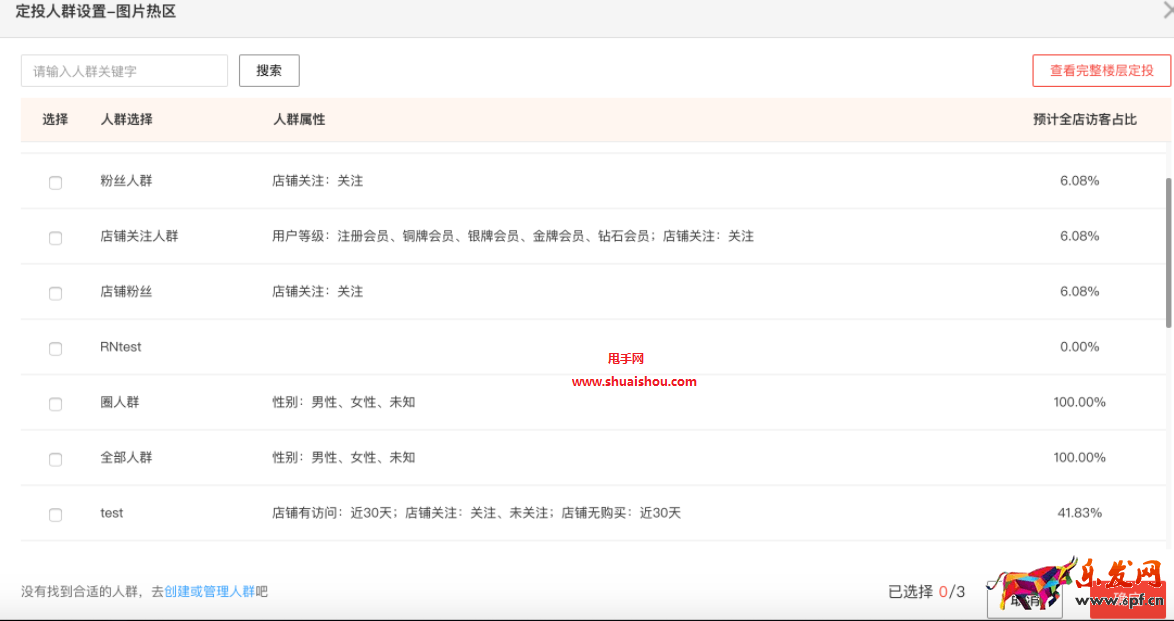The height and width of the screenshot is (621, 1174).
Task: Click the 已选择 0/3 selection counter
Action: click(x=928, y=591)
